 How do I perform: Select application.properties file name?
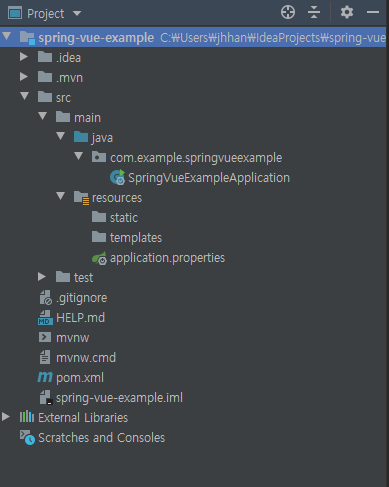tap(167, 258)
